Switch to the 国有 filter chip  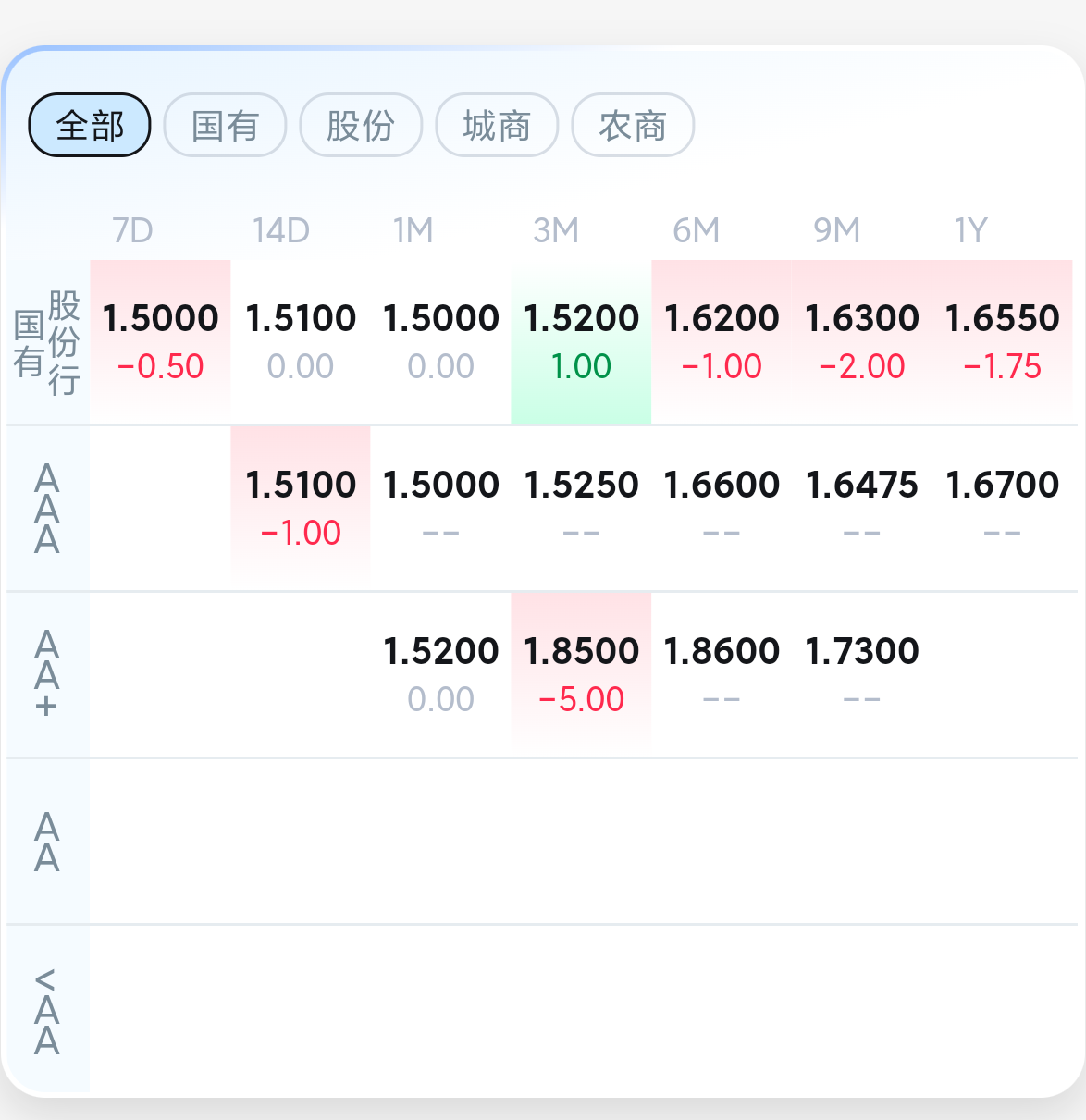pos(225,125)
